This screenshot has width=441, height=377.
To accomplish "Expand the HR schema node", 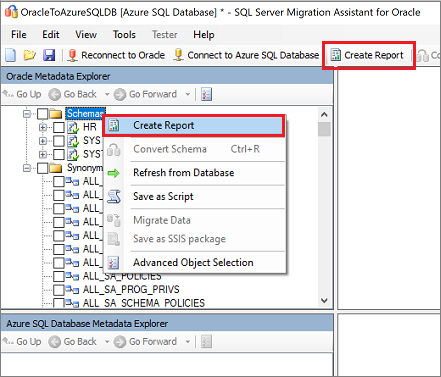I will click(x=43, y=127).
